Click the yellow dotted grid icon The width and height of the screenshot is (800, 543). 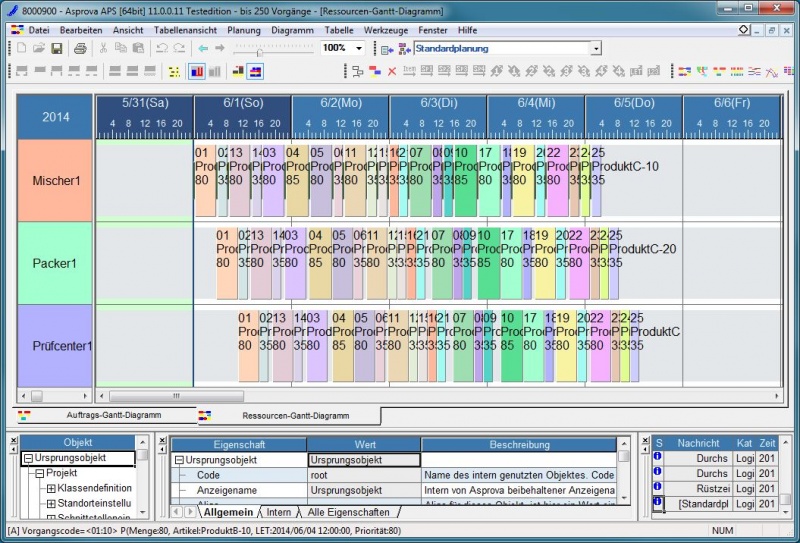click(174, 72)
